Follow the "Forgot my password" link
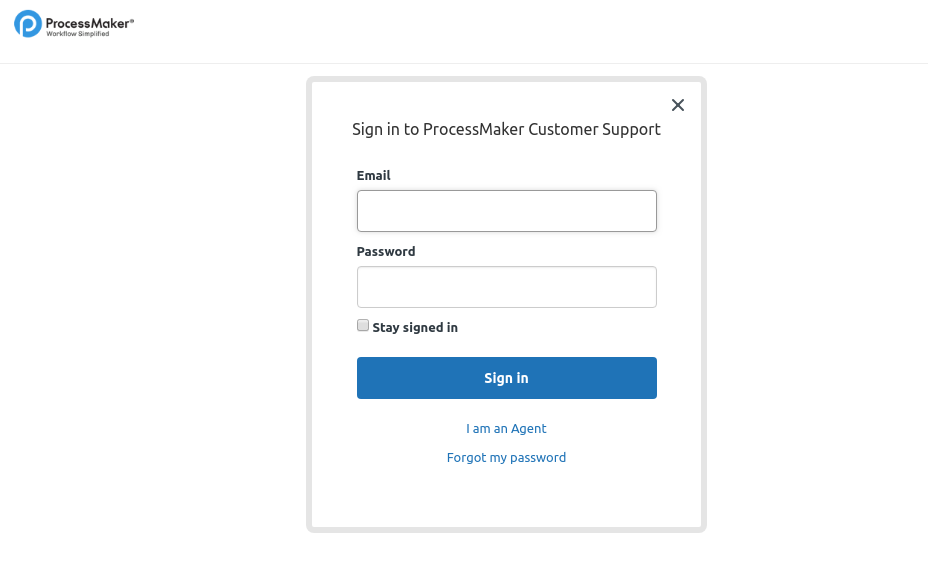This screenshot has width=928, height=584. pos(506,458)
